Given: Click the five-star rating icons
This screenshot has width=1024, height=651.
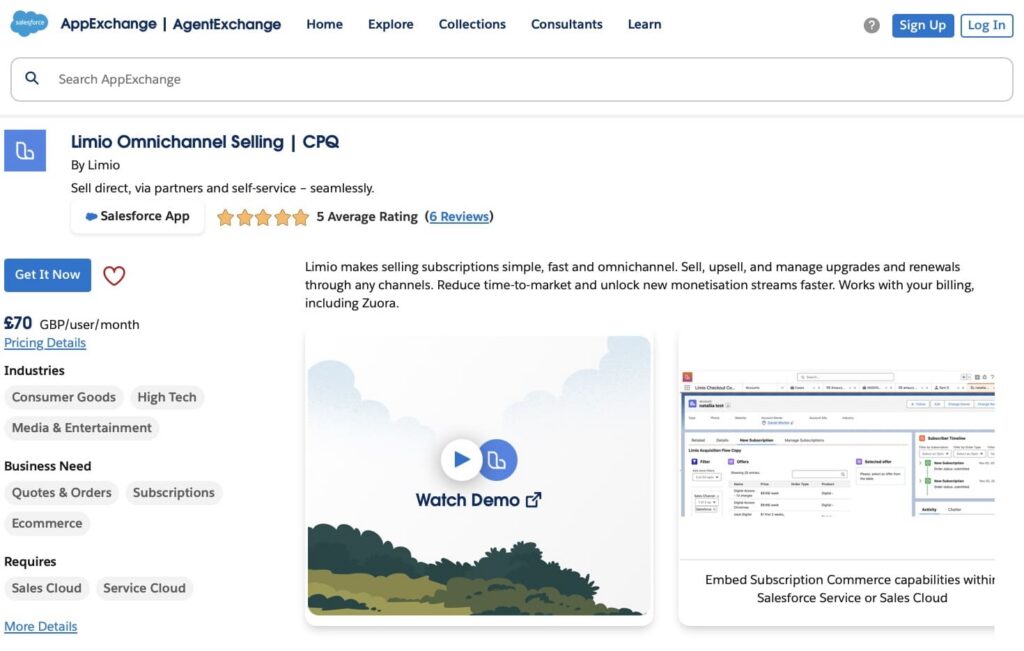Looking at the screenshot, I should (x=263, y=217).
